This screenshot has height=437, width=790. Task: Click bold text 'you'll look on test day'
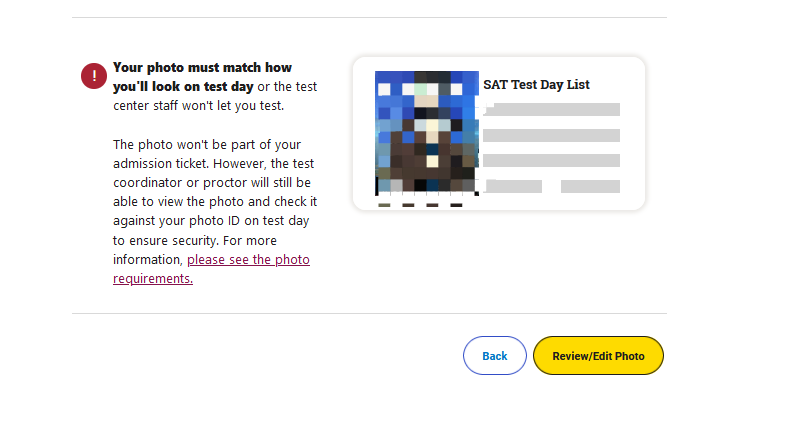(x=183, y=87)
